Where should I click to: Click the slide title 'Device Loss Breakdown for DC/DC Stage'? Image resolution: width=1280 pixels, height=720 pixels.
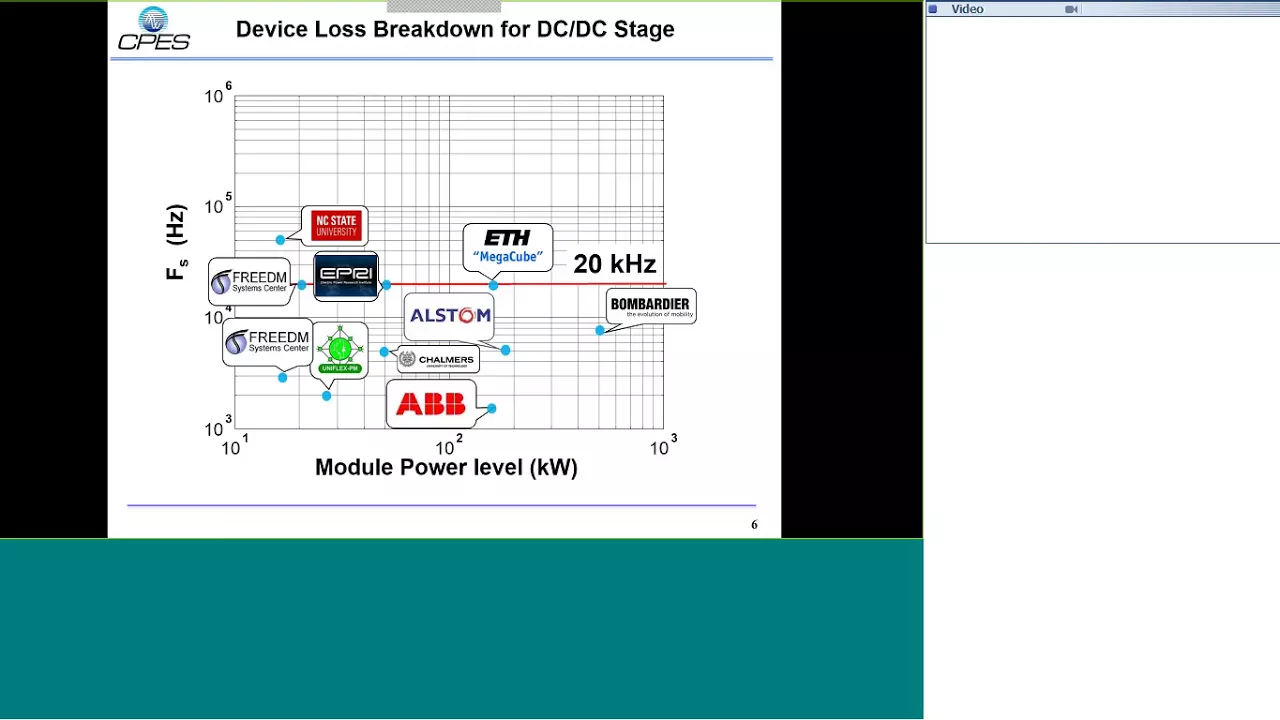point(455,29)
